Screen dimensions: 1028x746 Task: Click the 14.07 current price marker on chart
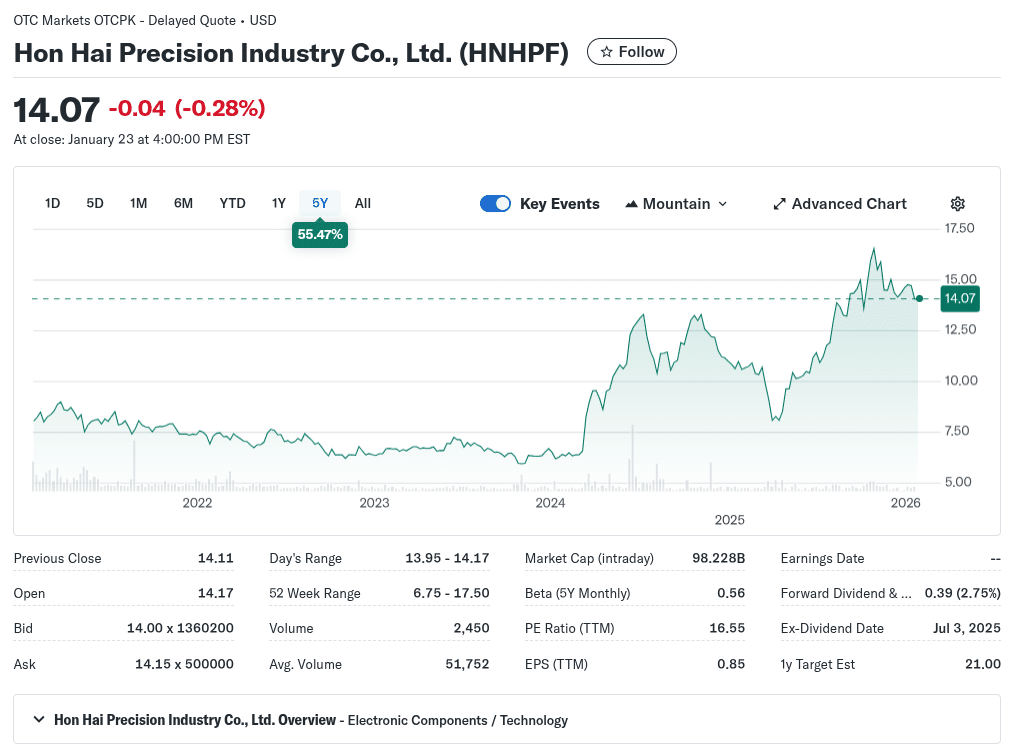click(x=959, y=298)
